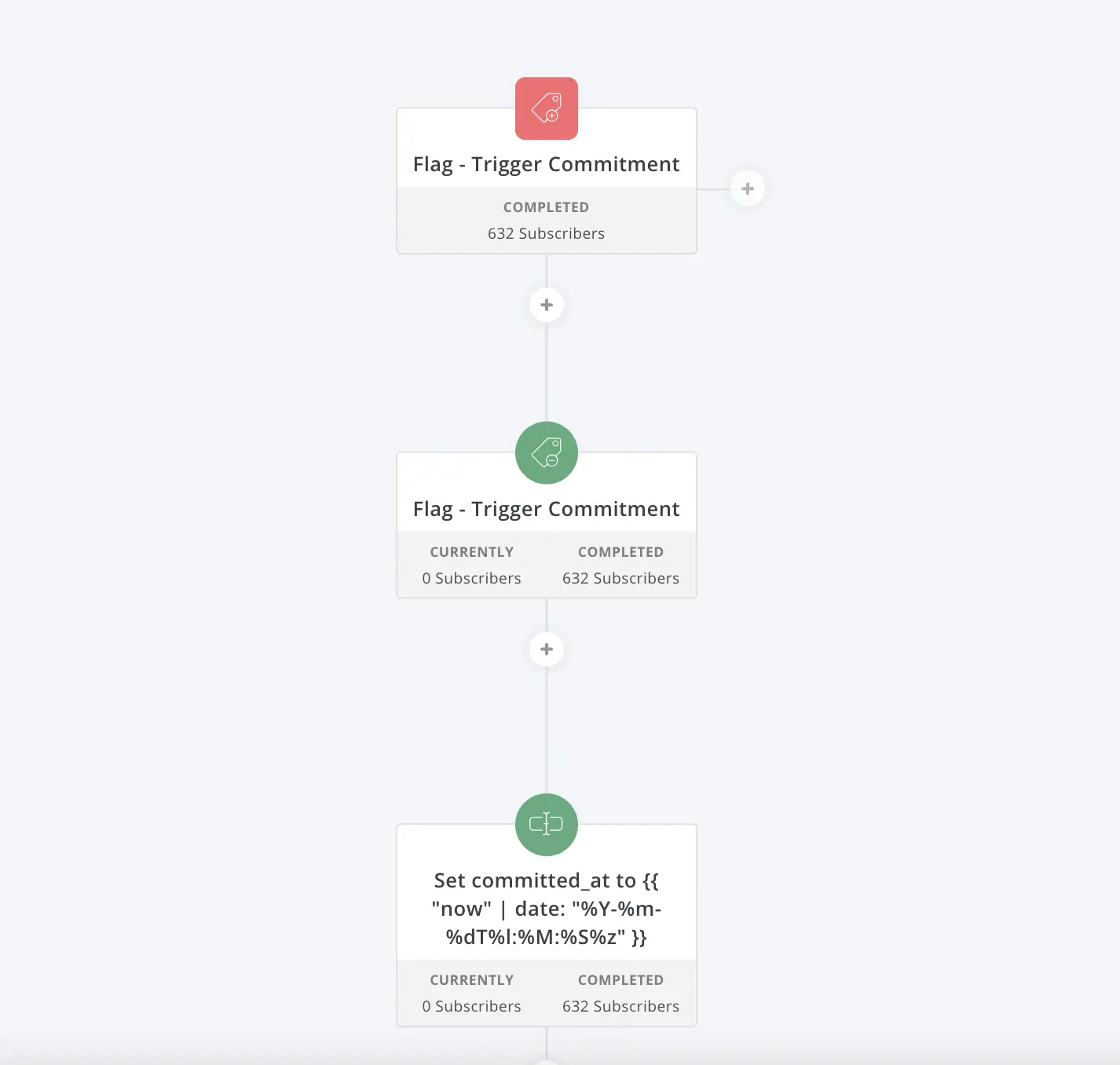The width and height of the screenshot is (1120, 1065).
Task: View 632 completed subscribers on committed_at step
Action: [x=621, y=1006]
